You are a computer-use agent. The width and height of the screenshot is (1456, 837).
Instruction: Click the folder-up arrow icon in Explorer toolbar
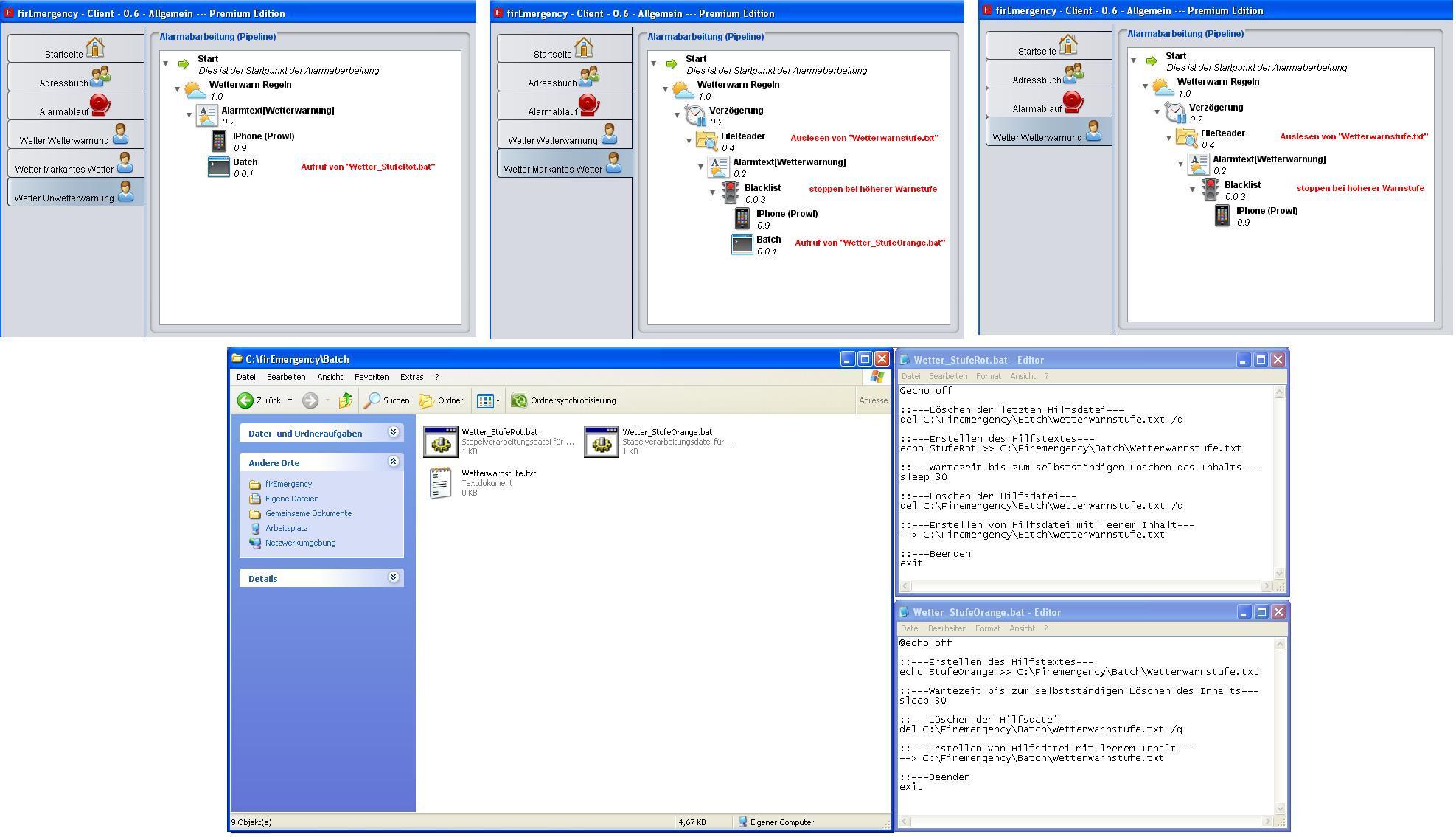[345, 400]
